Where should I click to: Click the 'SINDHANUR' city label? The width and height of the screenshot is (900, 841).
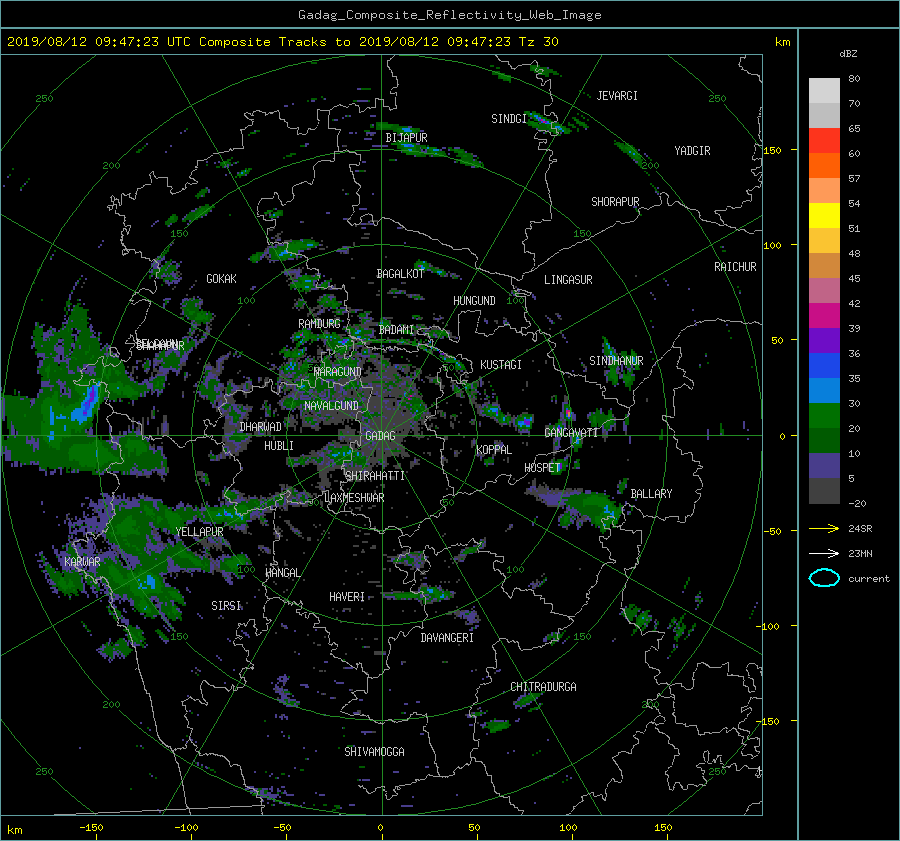pyautogui.click(x=616, y=361)
